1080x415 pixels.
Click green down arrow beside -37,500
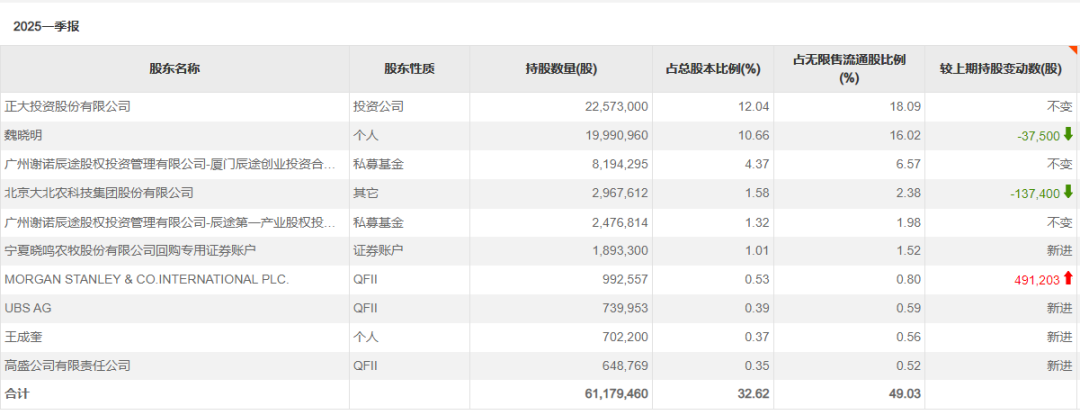coord(1068,135)
